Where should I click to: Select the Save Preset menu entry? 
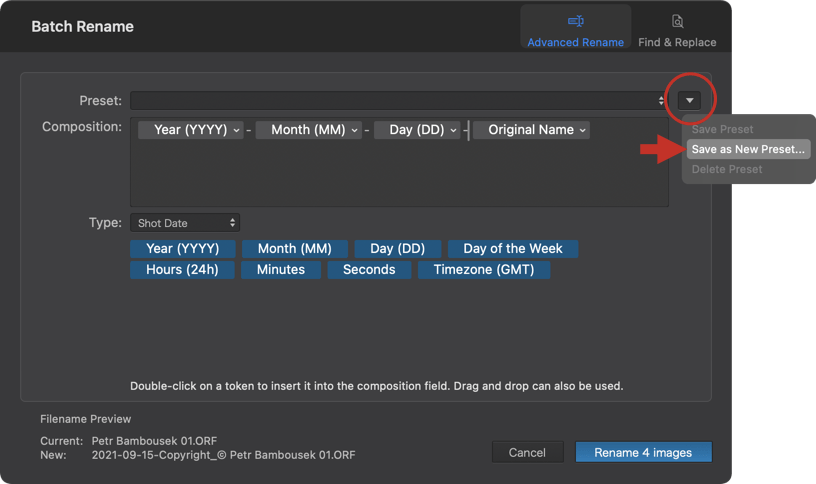click(722, 129)
